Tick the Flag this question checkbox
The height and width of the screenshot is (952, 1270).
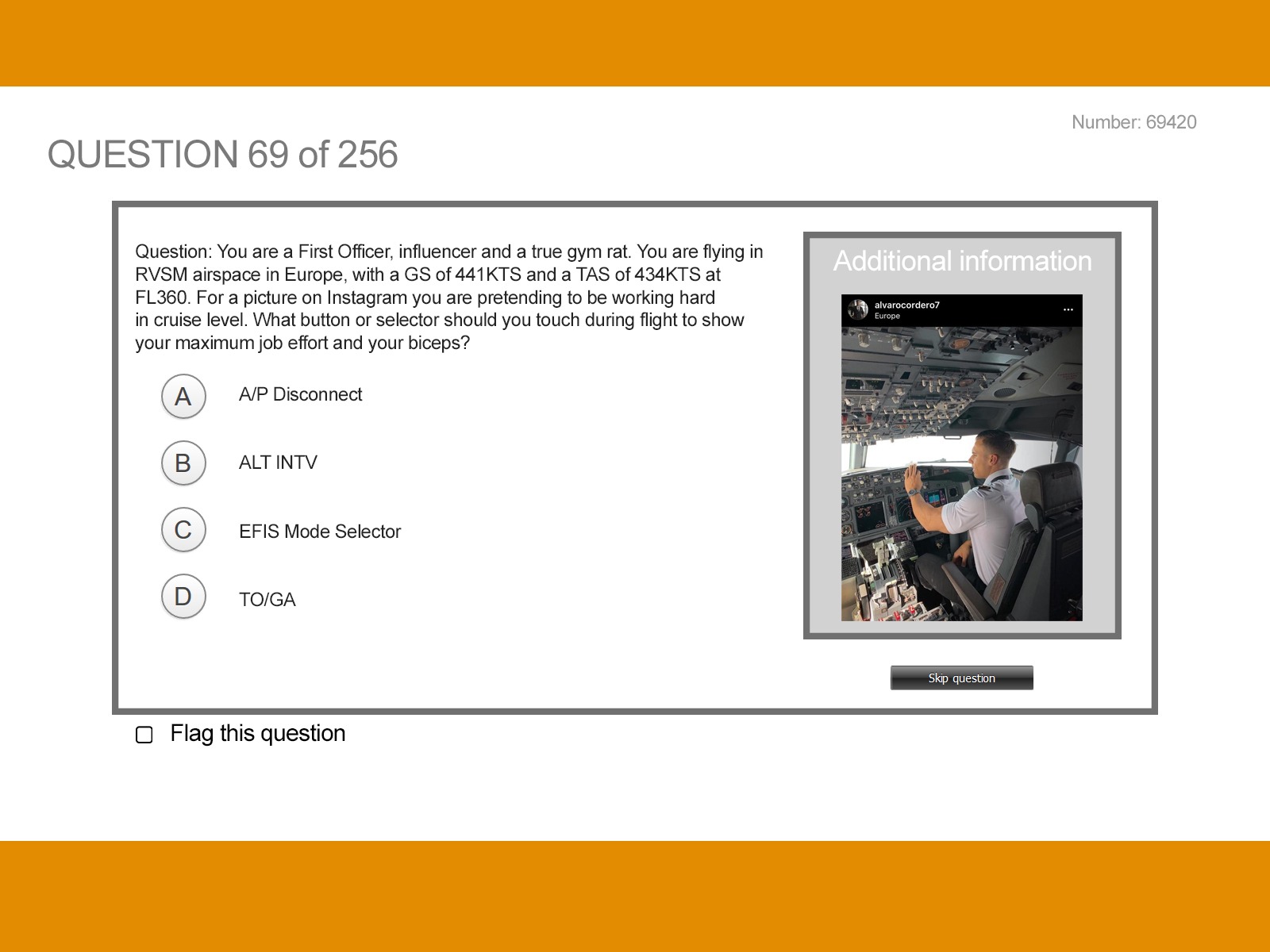(x=144, y=735)
